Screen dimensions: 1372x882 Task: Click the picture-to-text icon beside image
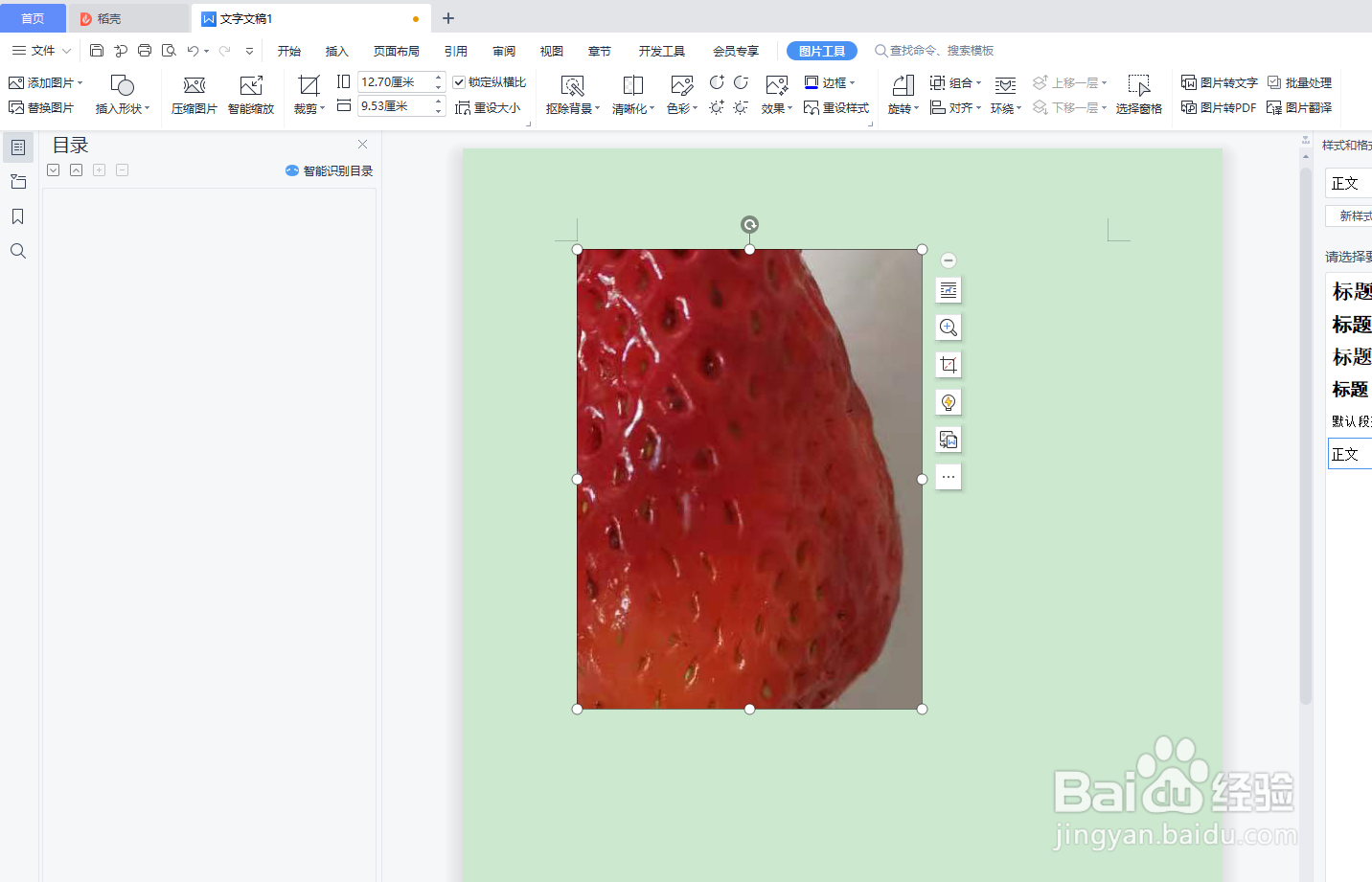949,440
